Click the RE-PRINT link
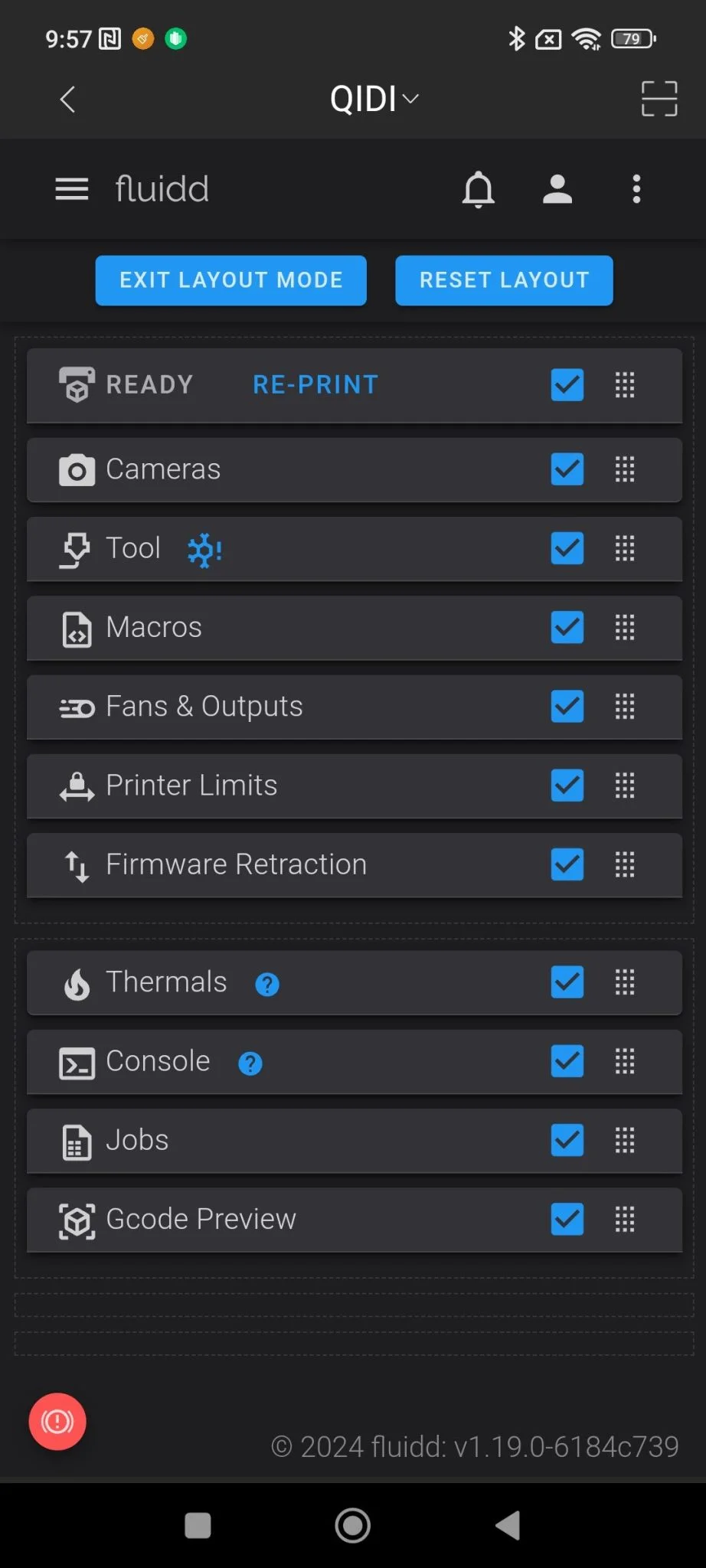This screenshot has height=1568, width=706. point(315,384)
